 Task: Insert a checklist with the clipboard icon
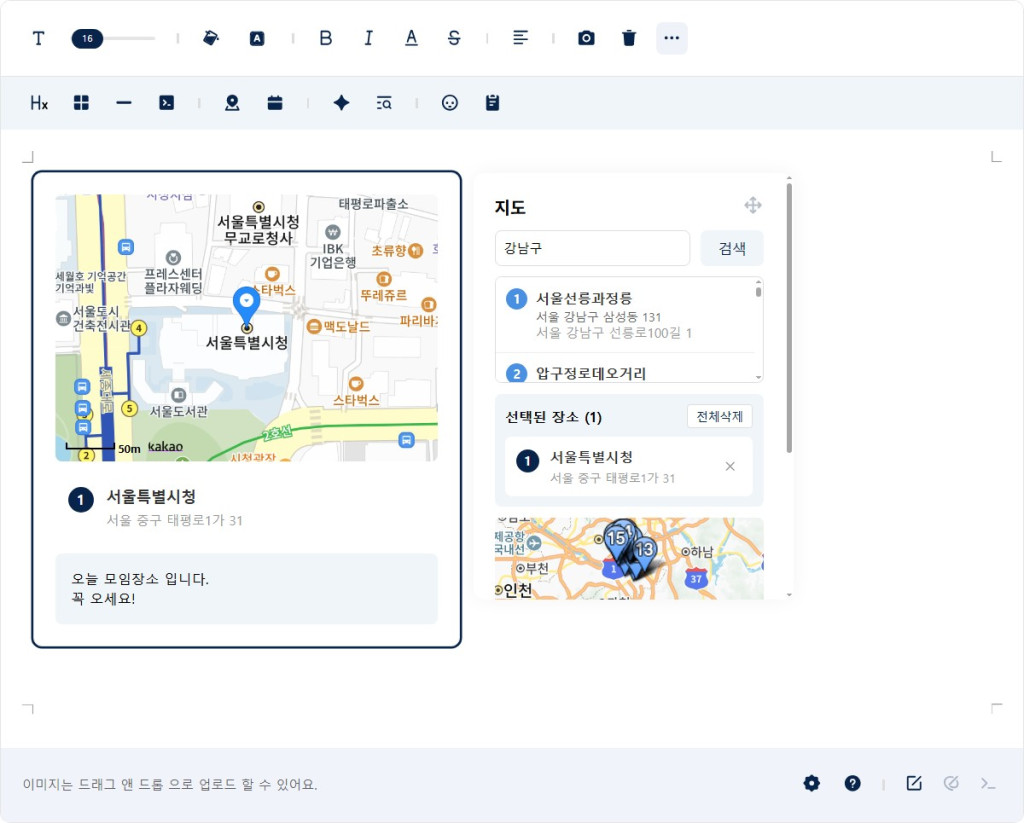tap(491, 102)
